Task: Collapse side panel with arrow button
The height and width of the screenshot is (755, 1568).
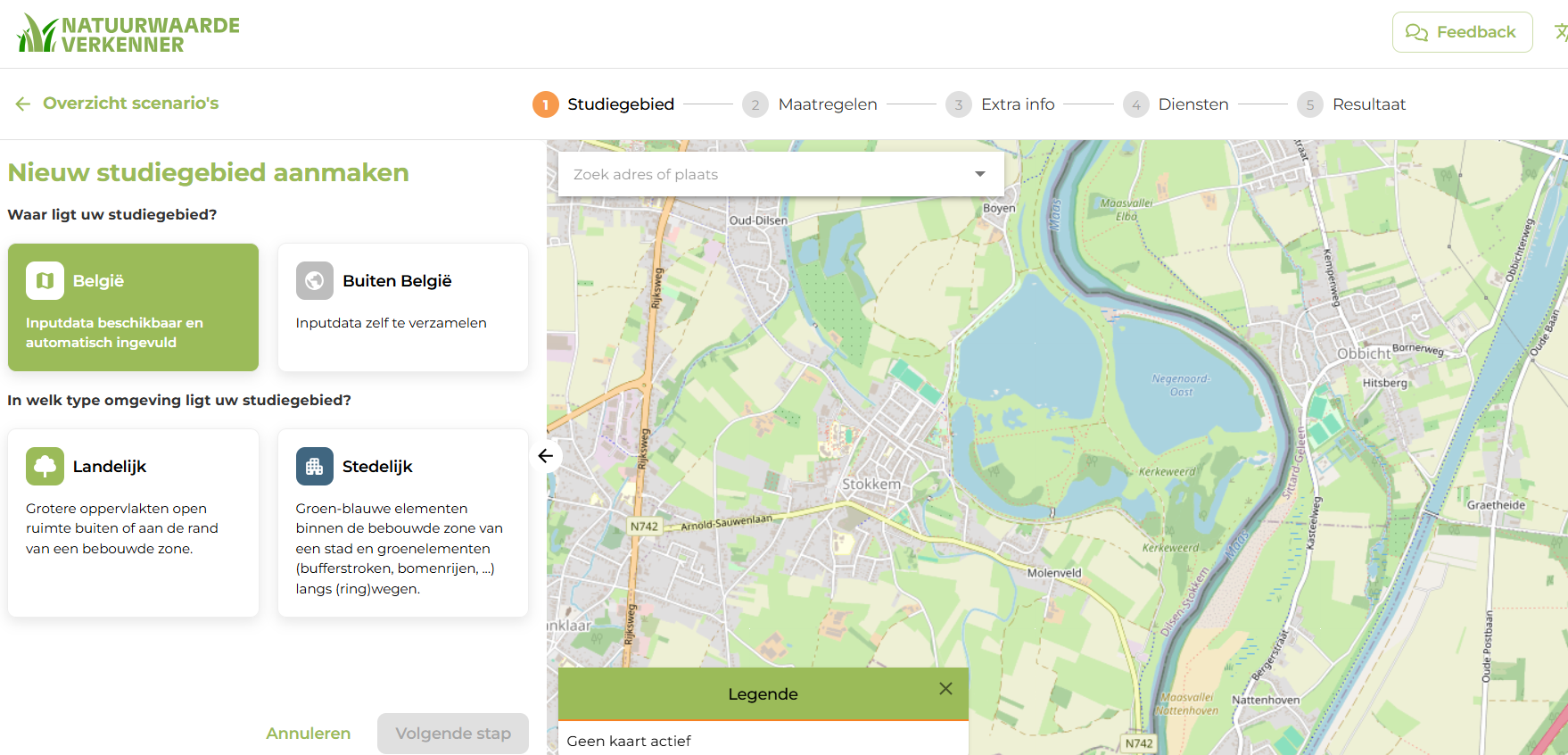Action: pyautogui.click(x=546, y=456)
